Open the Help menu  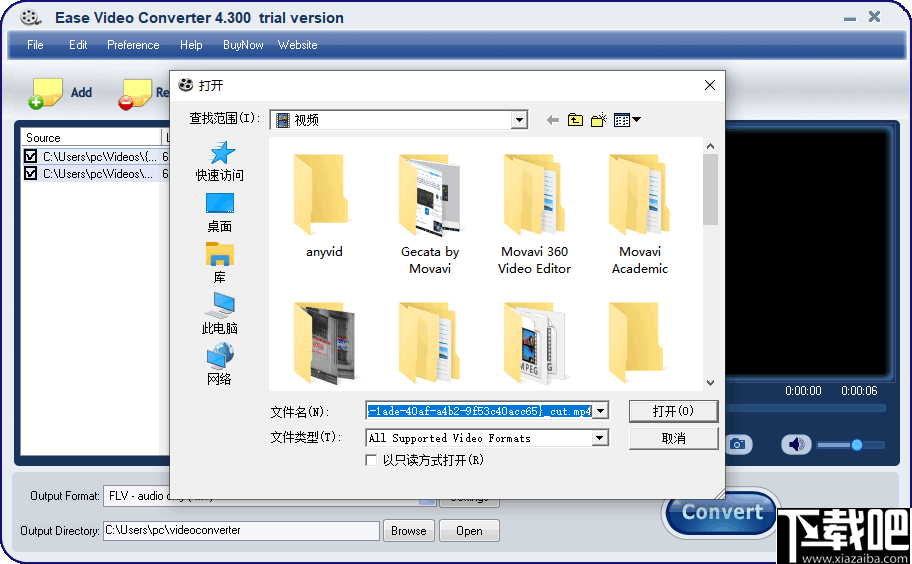[x=191, y=45]
